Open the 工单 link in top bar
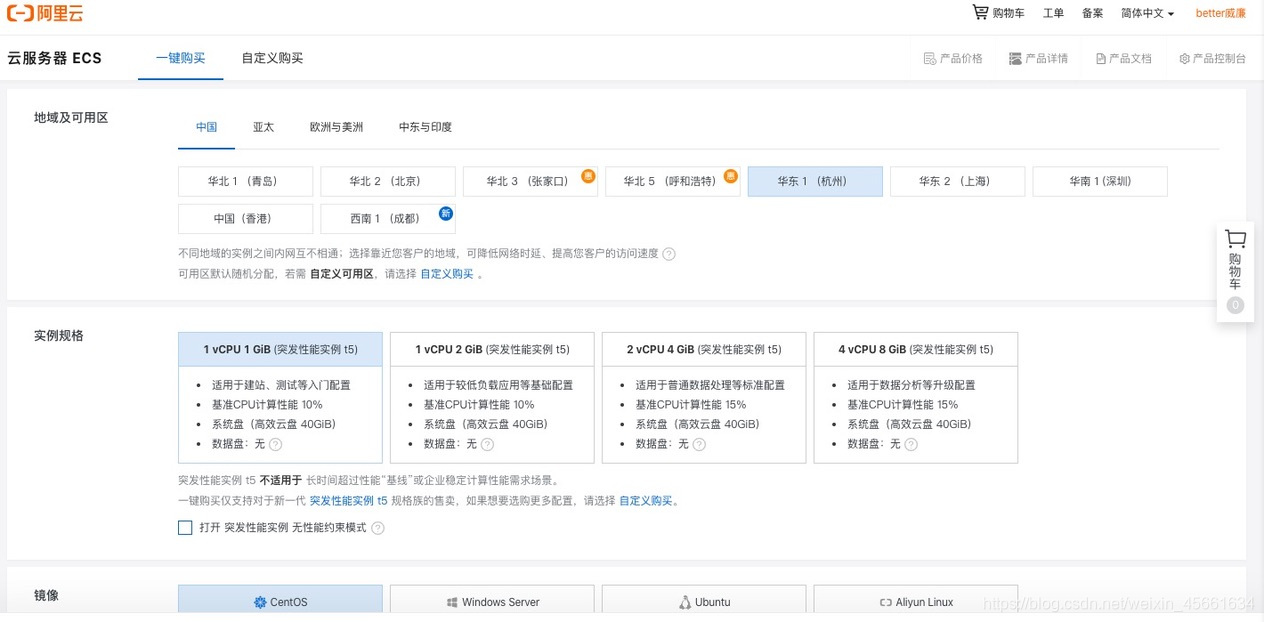Image resolution: width=1264 pixels, height=622 pixels. pyautogui.click(x=1053, y=13)
